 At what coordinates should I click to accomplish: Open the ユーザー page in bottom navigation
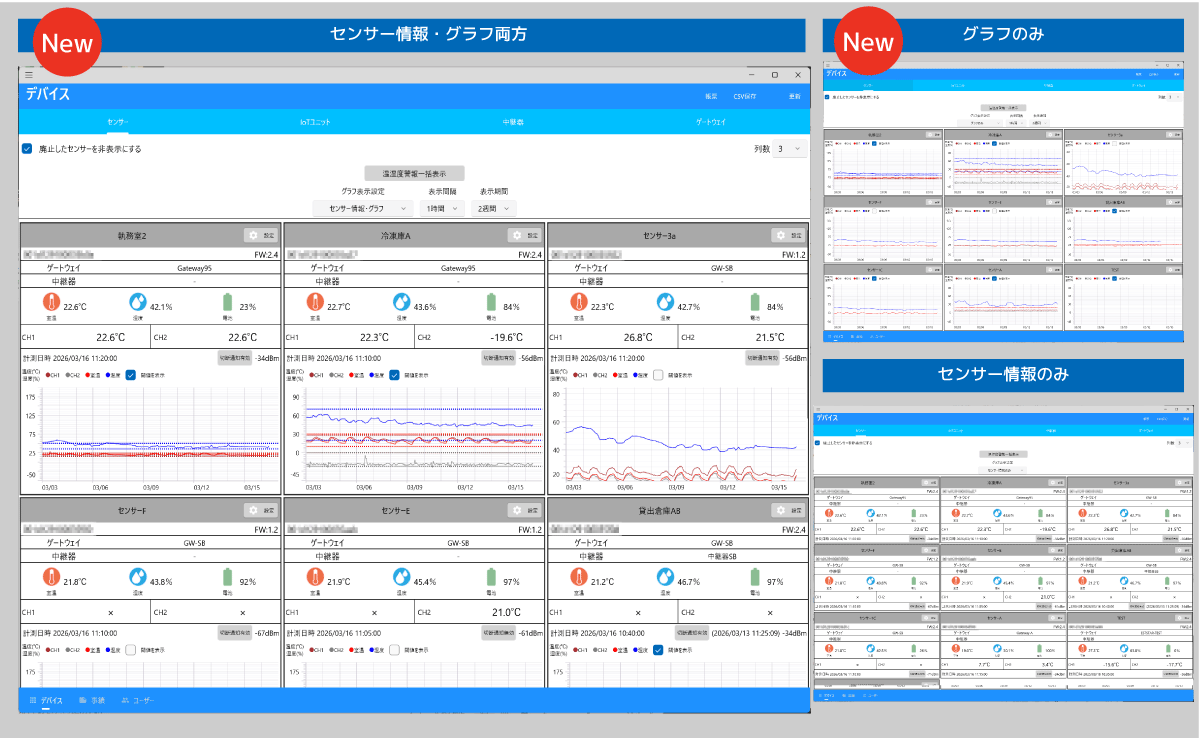click(x=138, y=701)
